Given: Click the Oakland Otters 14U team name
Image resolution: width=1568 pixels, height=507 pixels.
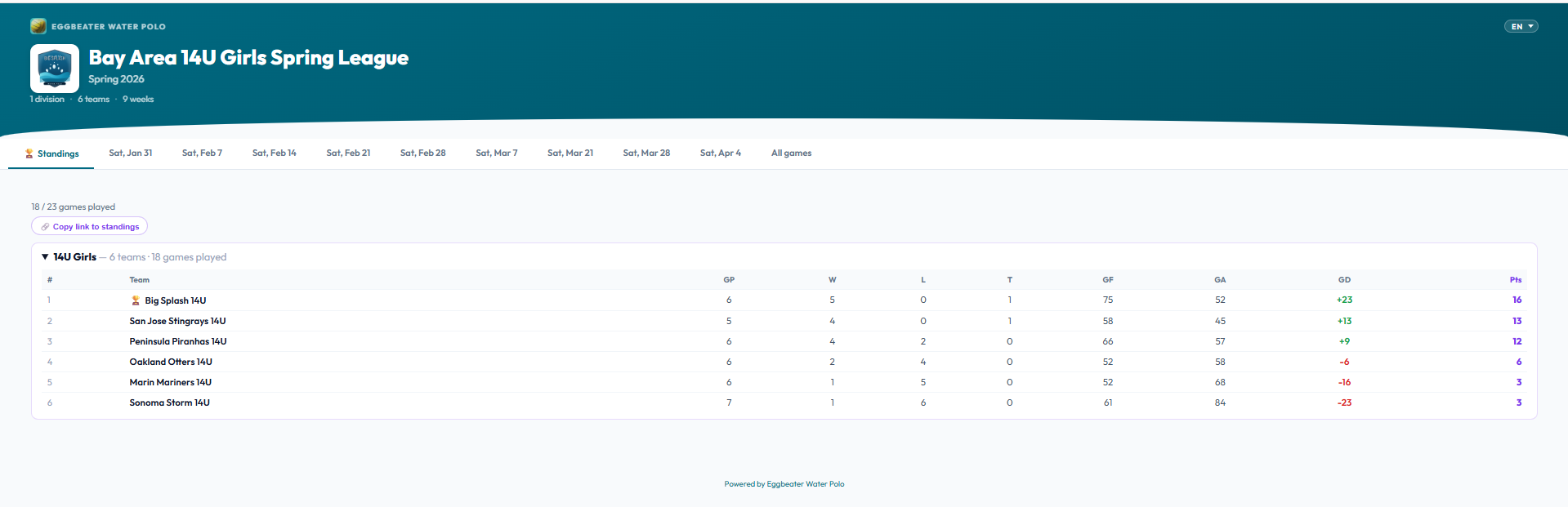Looking at the screenshot, I should tap(171, 362).
